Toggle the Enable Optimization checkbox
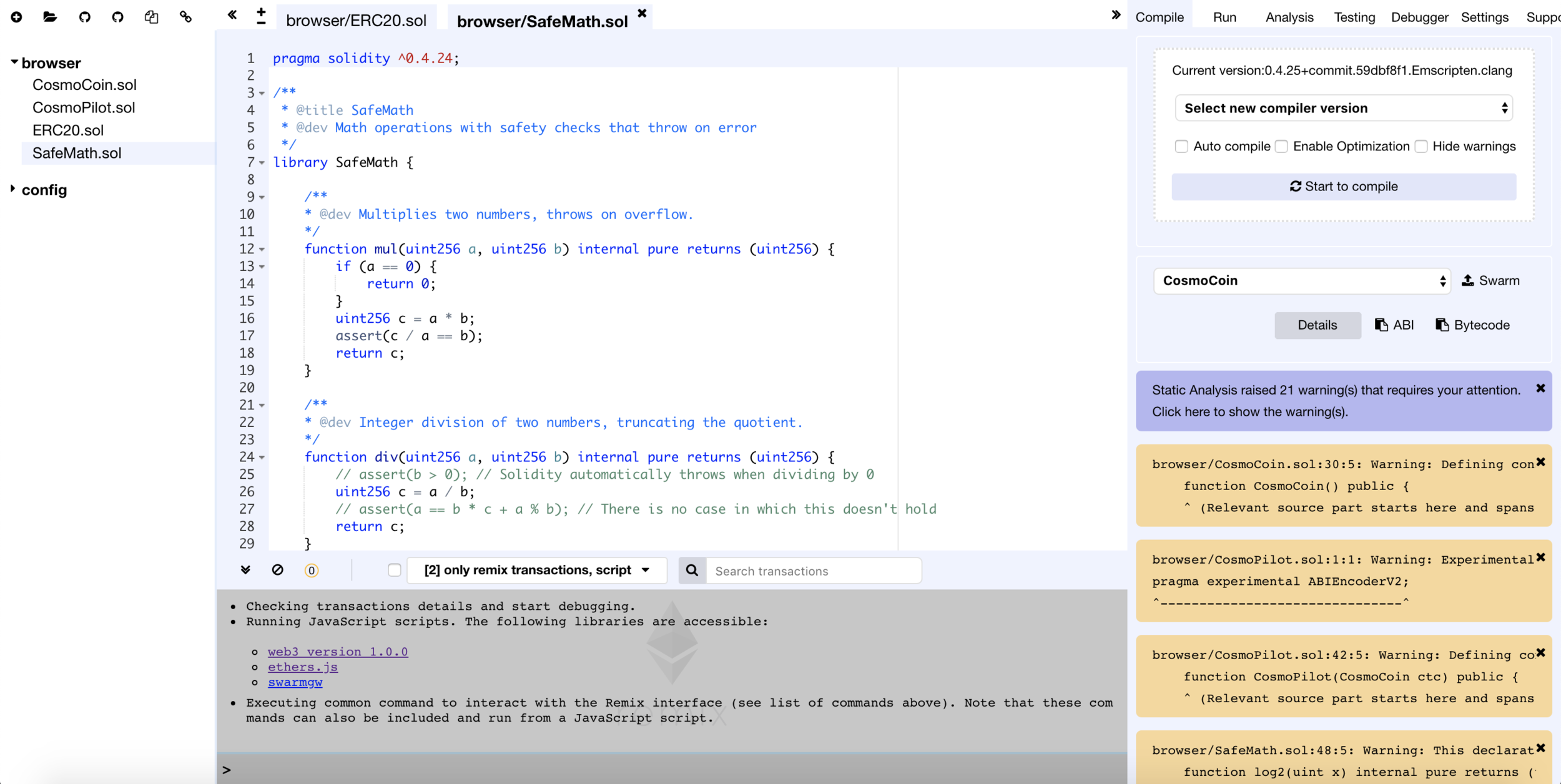Screen dimensions: 1561x784 [1281, 147]
